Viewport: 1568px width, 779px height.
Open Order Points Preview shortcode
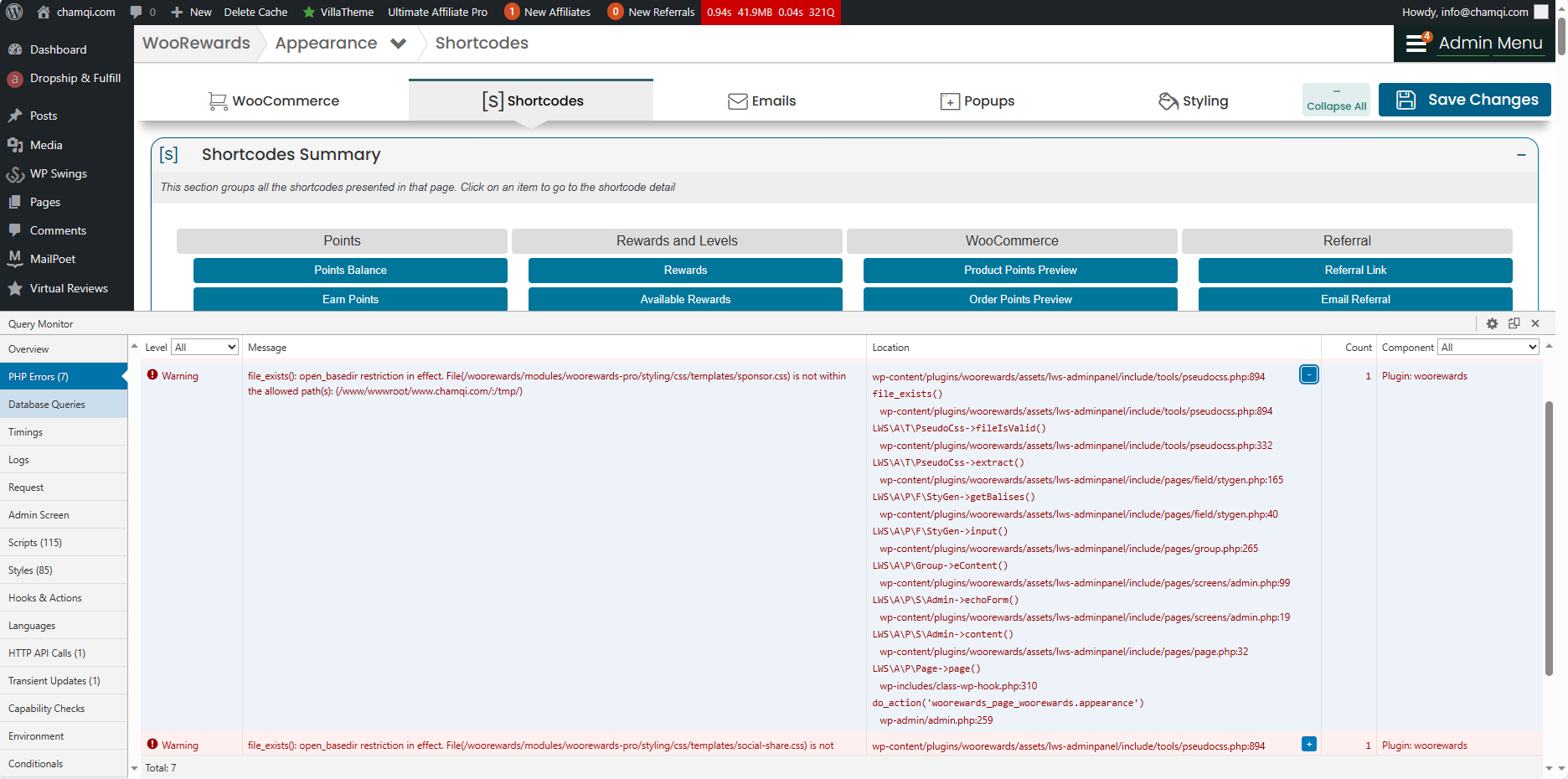point(1020,299)
